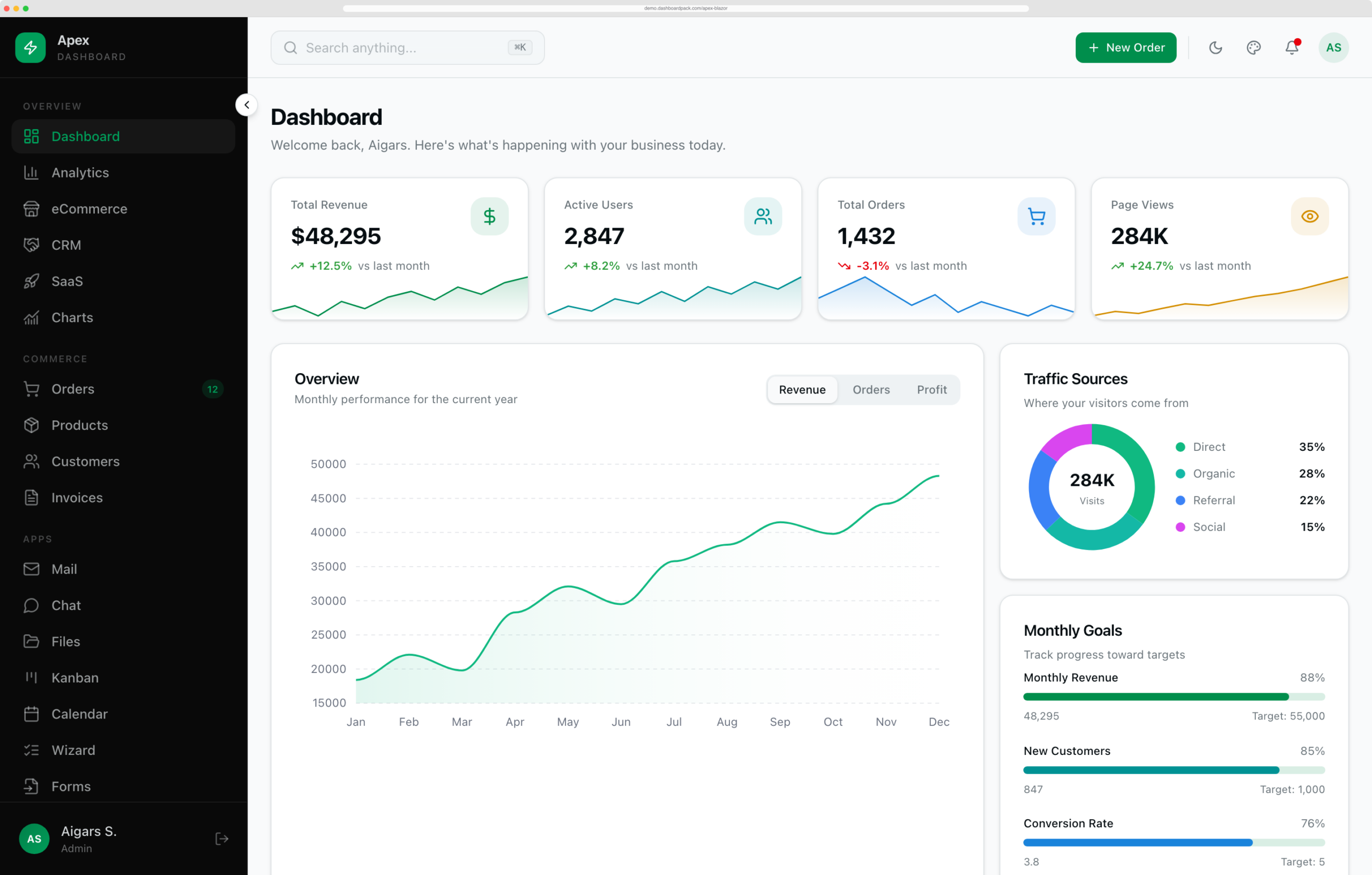Open the Customers list

coord(123,461)
